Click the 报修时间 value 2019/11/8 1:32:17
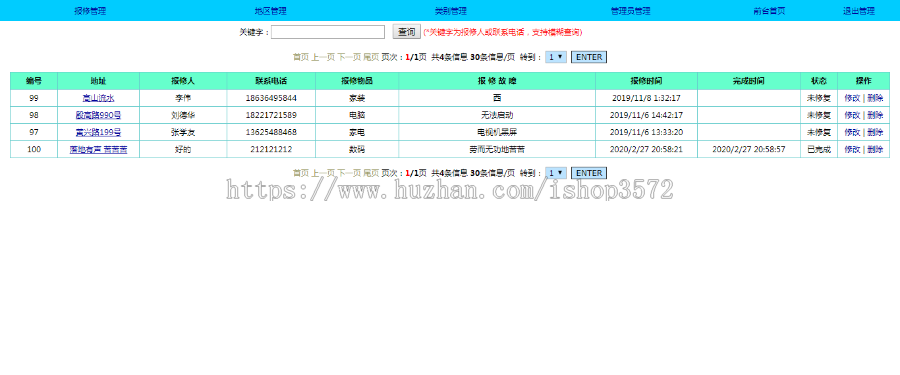 (x=646, y=98)
